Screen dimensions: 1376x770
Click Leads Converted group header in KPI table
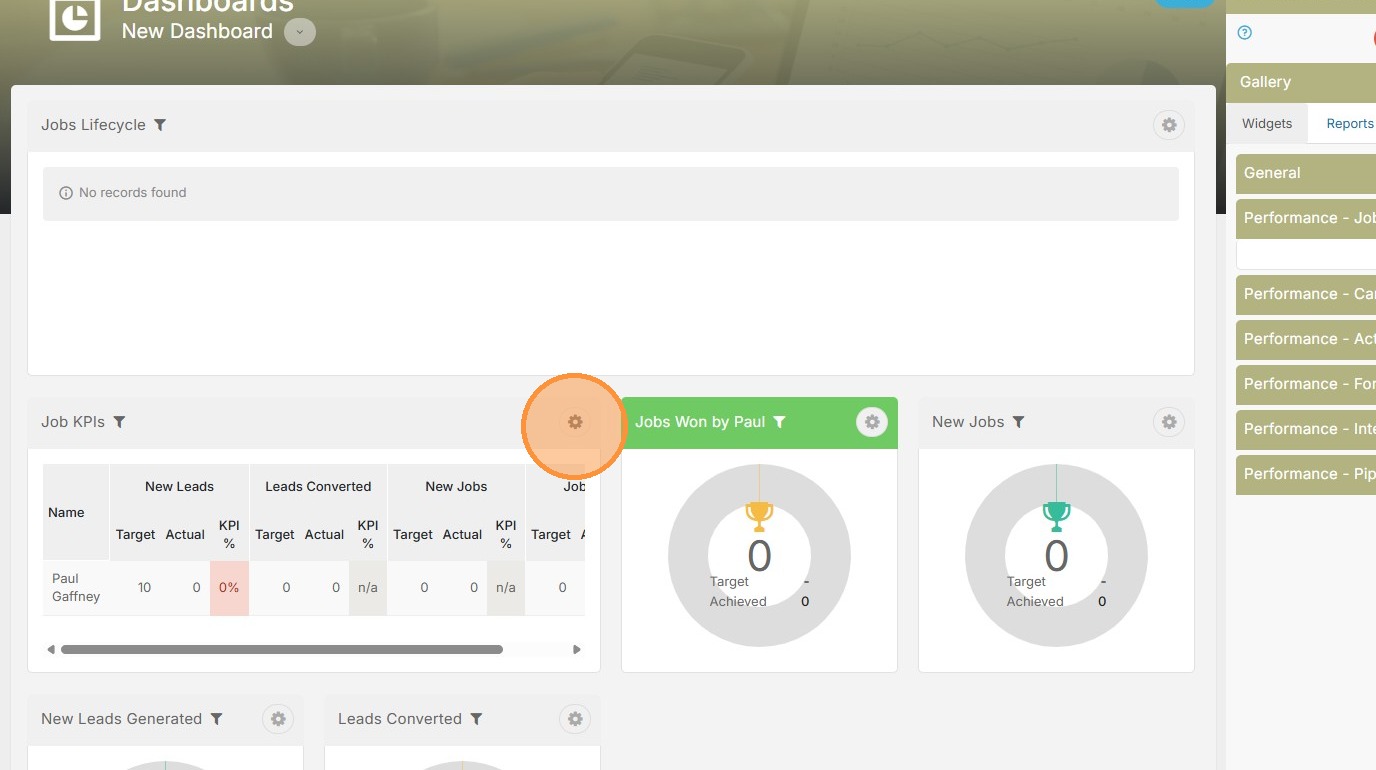coord(318,487)
